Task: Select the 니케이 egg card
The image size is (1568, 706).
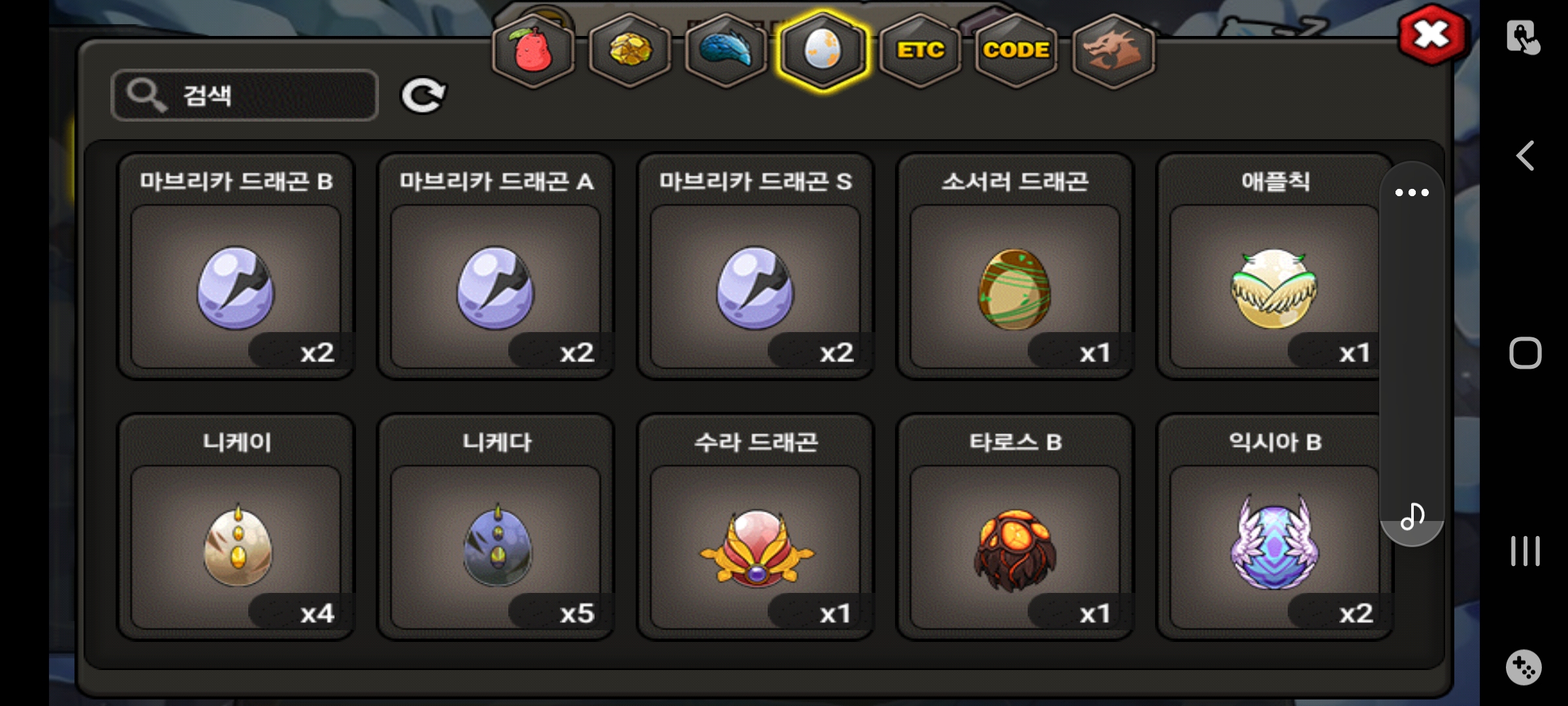Action: tap(236, 527)
